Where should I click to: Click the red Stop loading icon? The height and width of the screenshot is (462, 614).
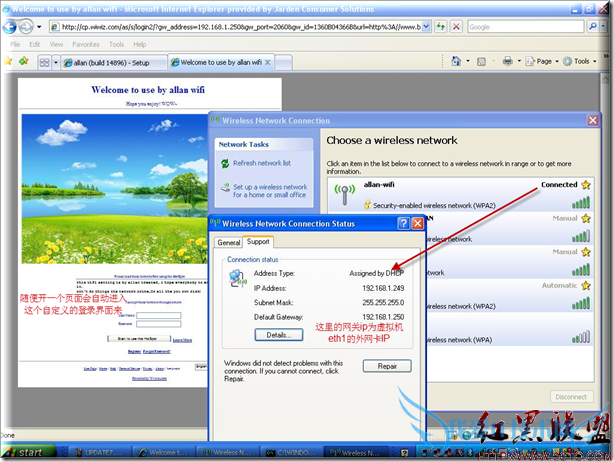(456, 27)
